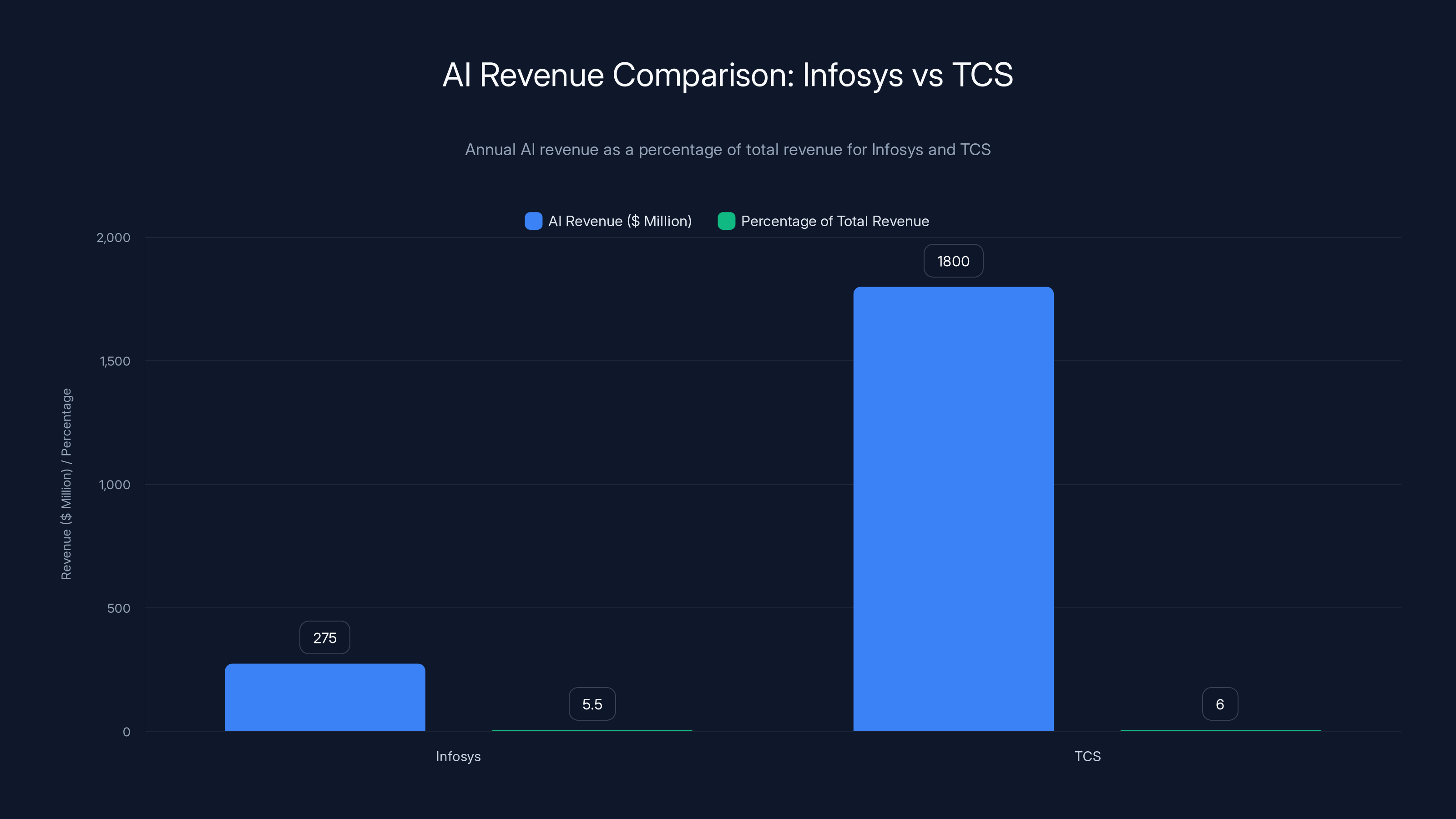
Task: Select the TCS axis label
Action: (1087, 756)
